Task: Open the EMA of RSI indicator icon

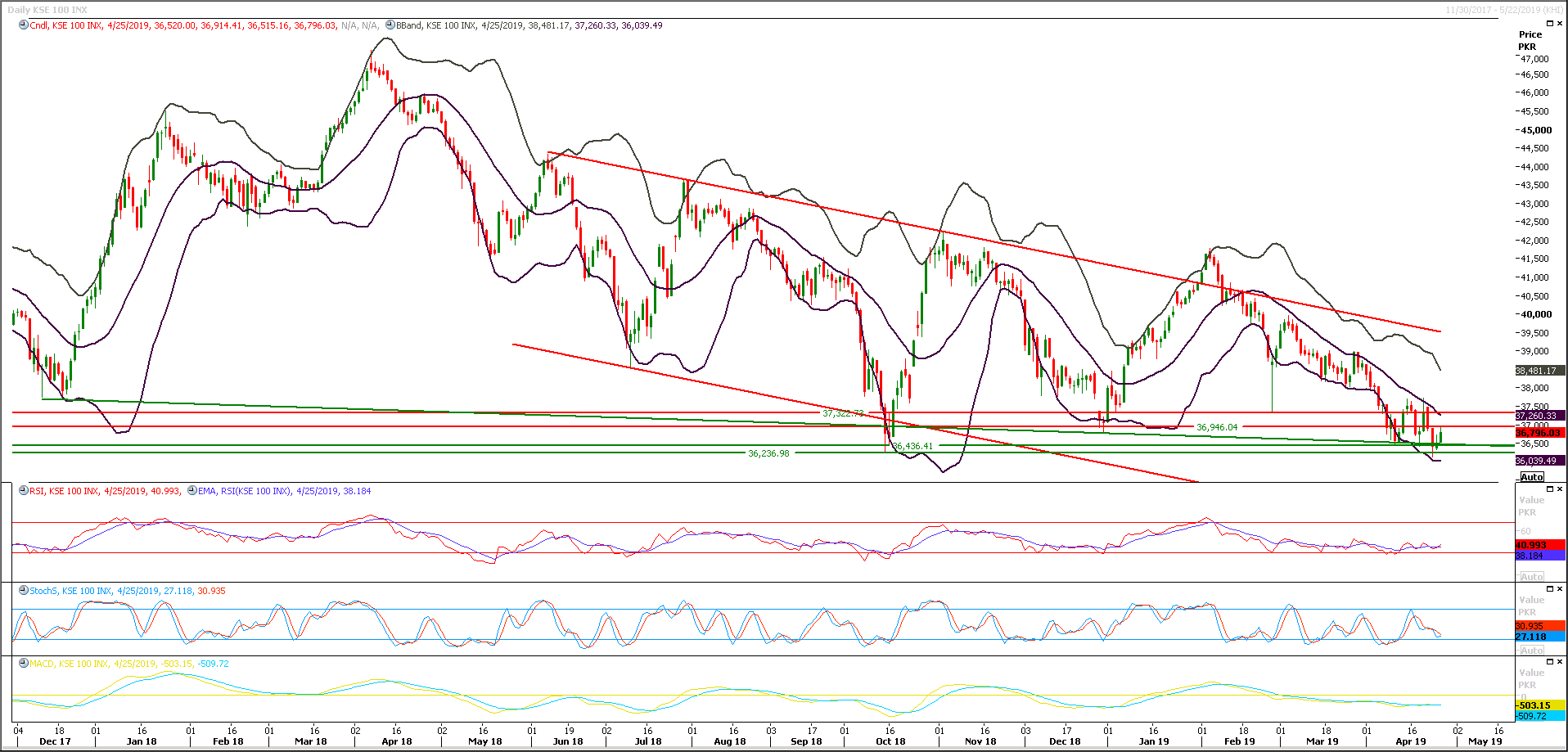Action: (x=191, y=491)
